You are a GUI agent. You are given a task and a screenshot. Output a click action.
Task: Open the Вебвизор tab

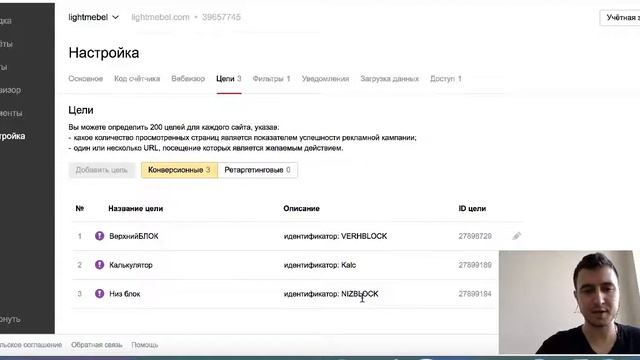pyautogui.click(x=188, y=78)
